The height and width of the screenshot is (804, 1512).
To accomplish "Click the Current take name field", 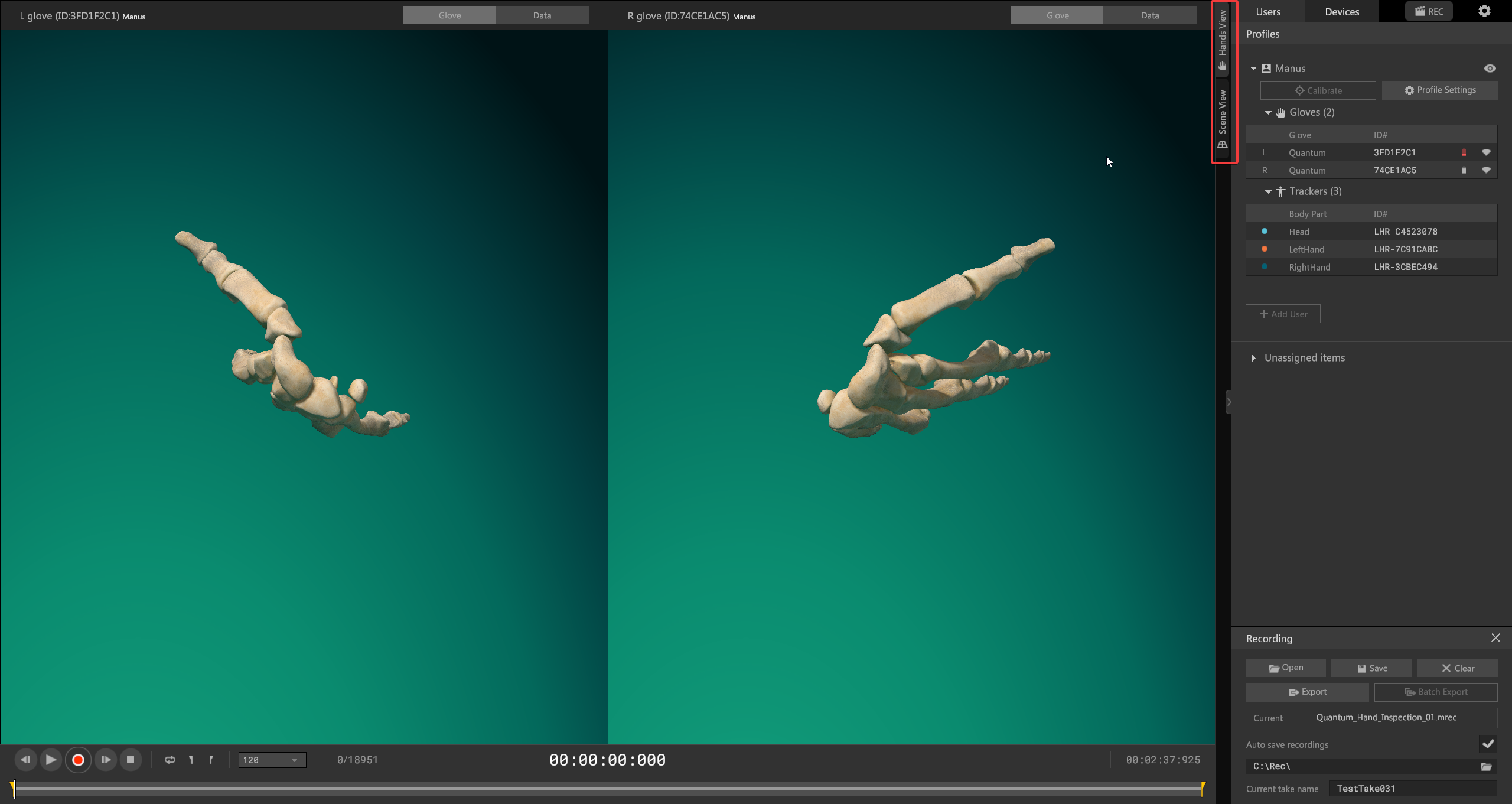I will click(x=1412, y=789).
